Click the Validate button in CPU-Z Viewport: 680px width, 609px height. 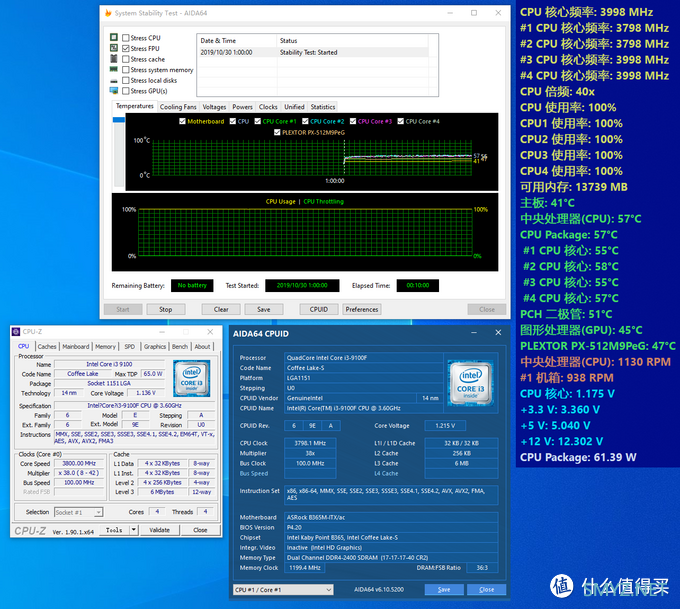tap(160, 530)
